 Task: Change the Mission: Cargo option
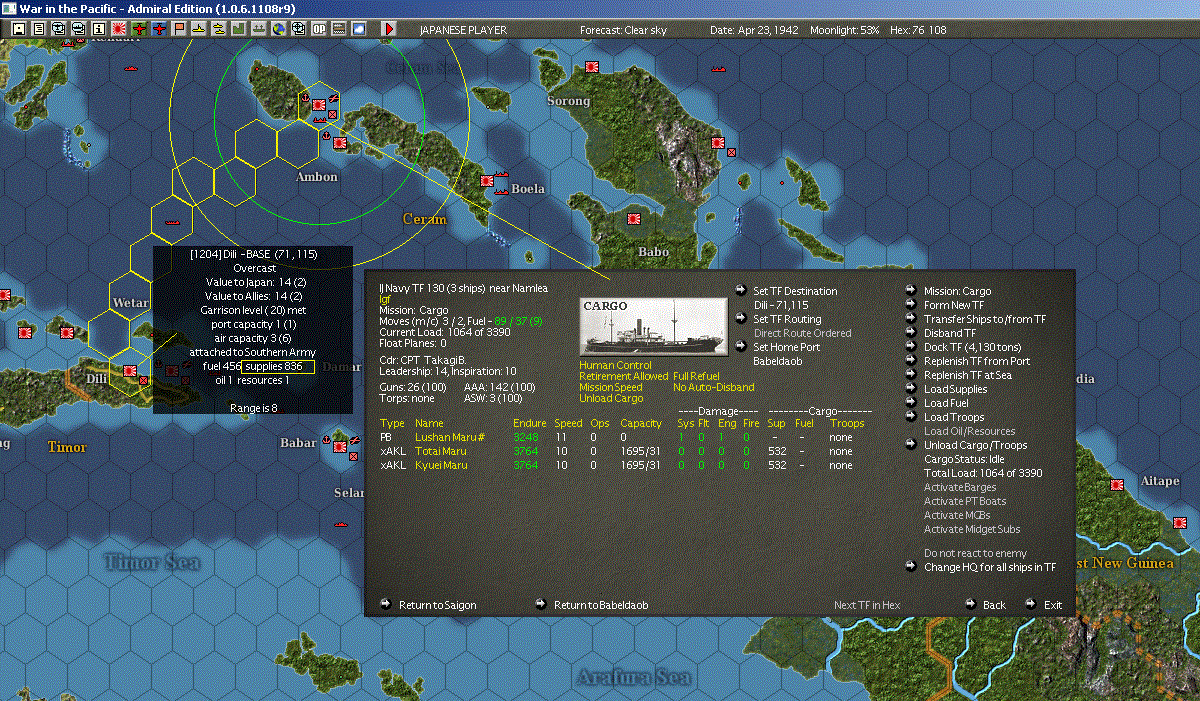click(x=957, y=291)
